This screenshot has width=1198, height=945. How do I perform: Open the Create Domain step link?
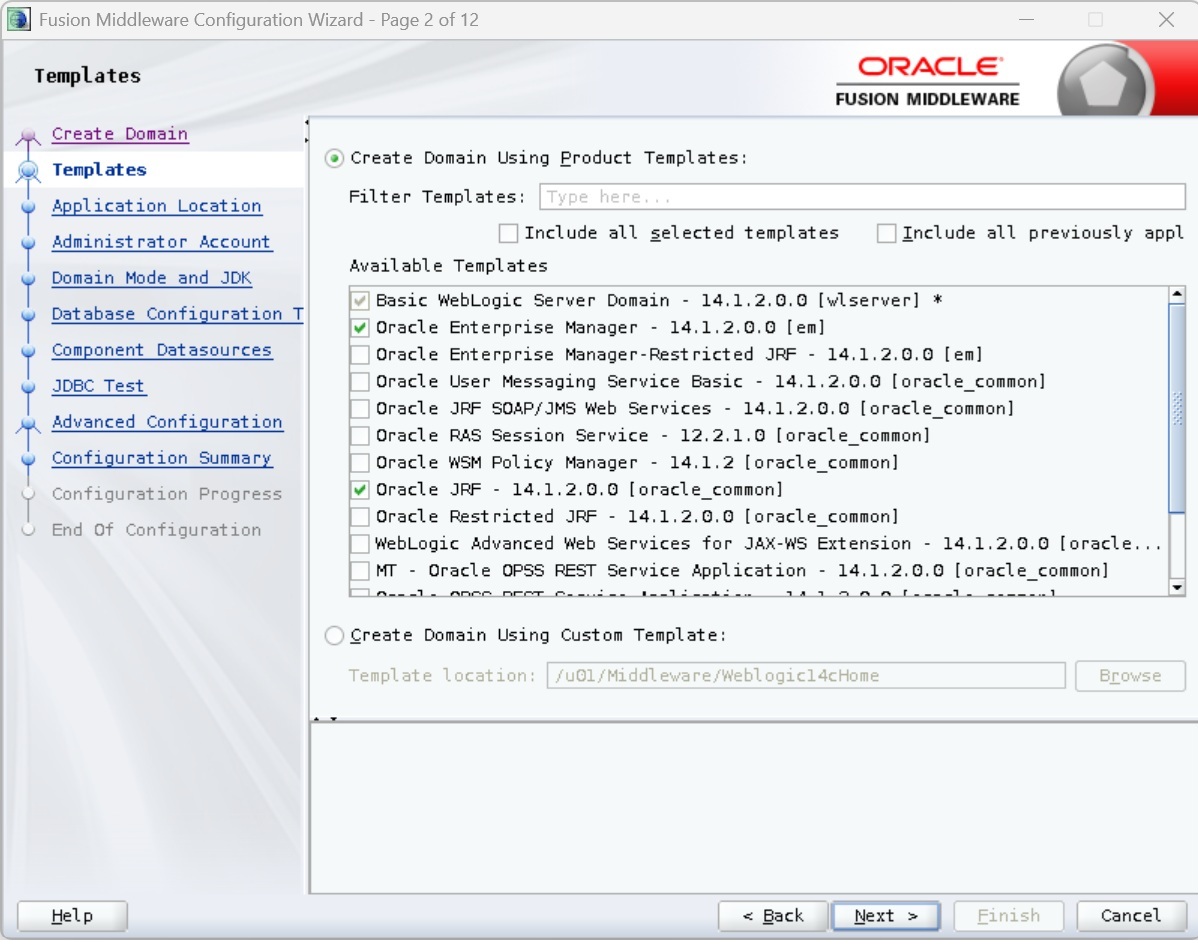click(x=119, y=134)
